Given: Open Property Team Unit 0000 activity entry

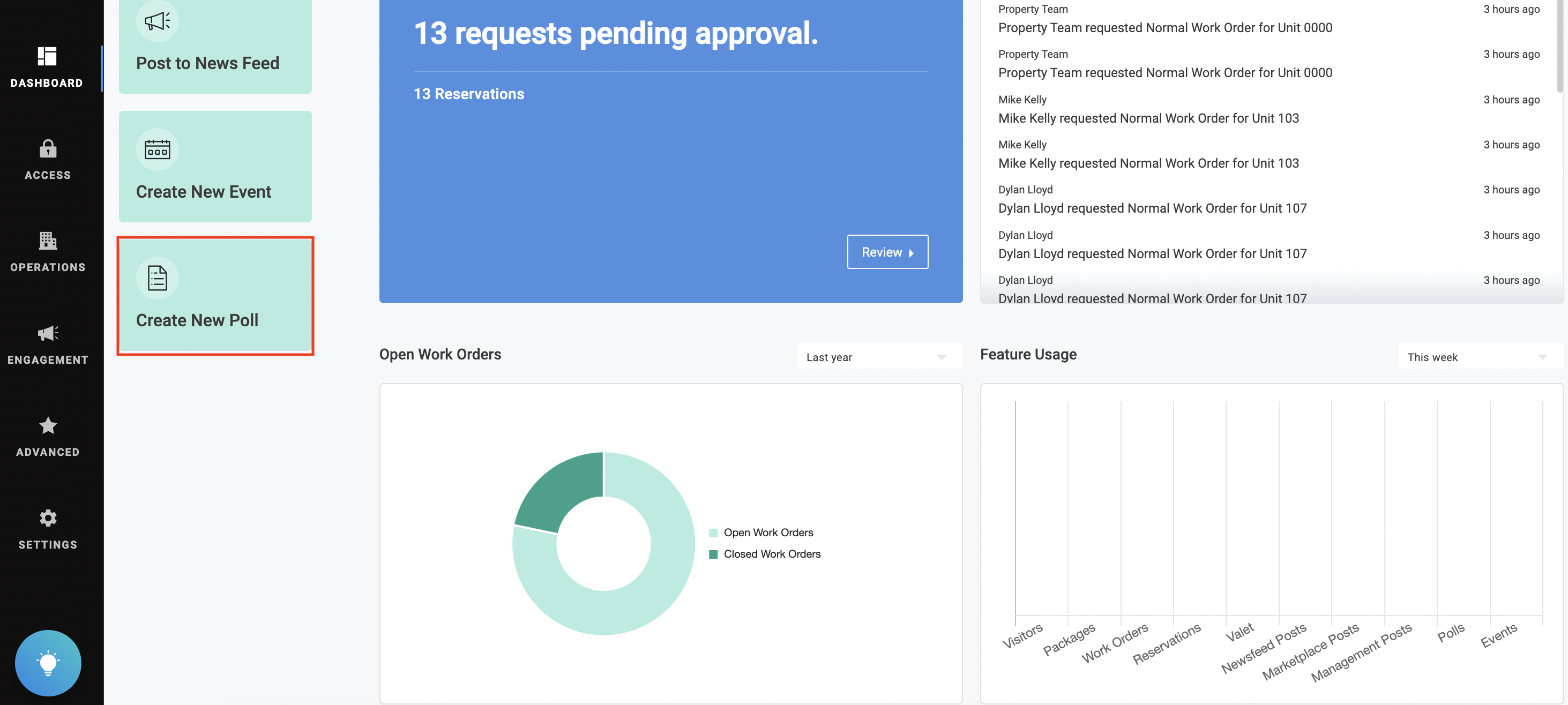Looking at the screenshot, I should pos(1164,28).
